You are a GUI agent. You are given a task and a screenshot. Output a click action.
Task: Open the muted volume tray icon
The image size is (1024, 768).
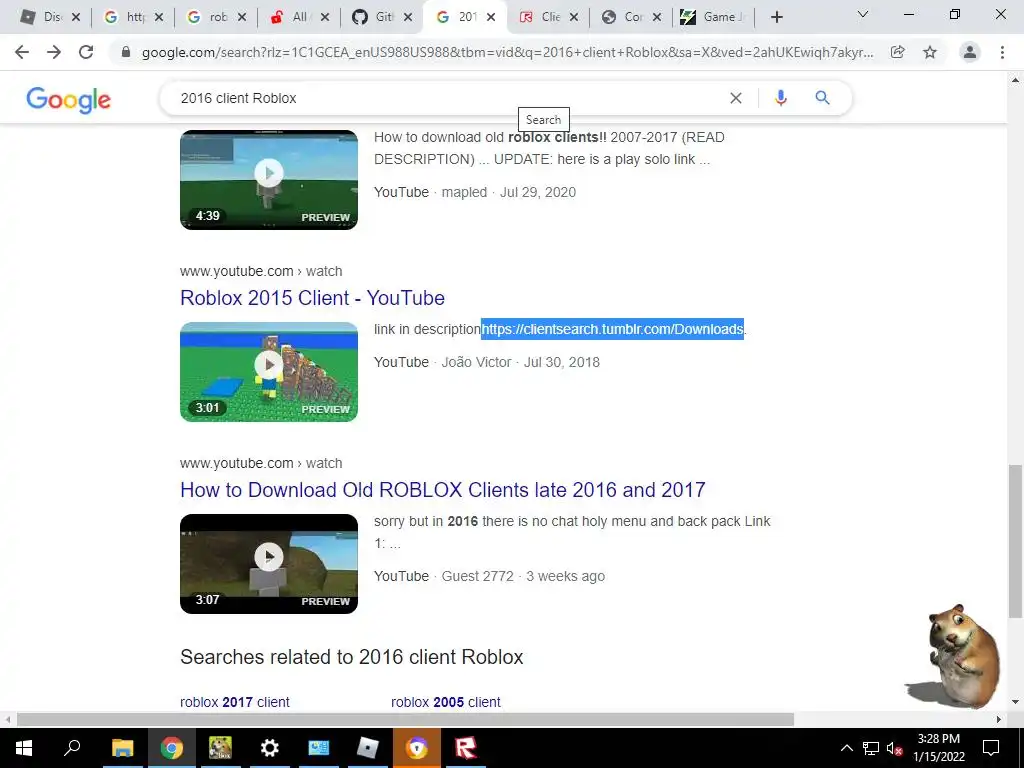coord(894,748)
